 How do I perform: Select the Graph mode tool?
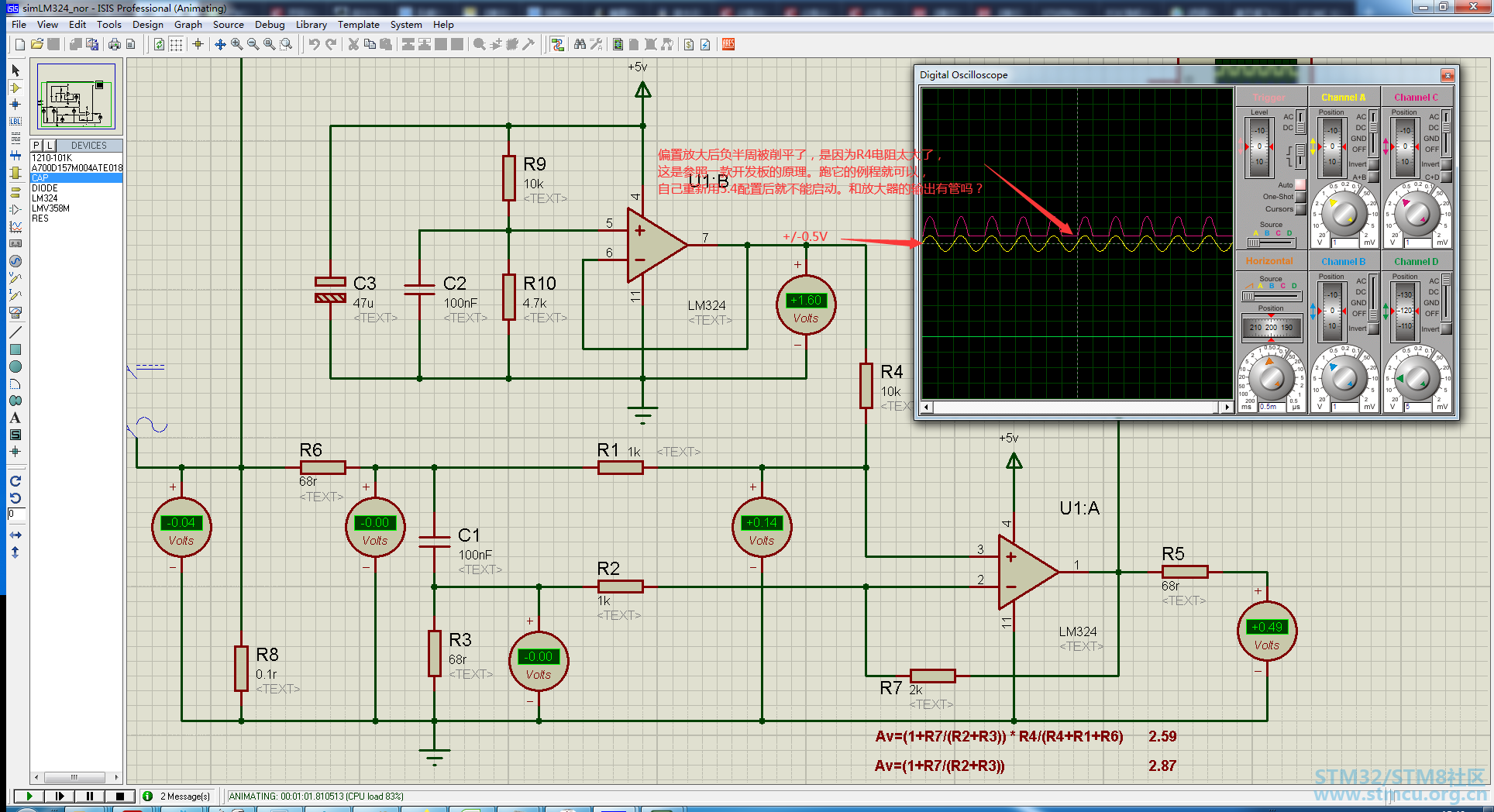pyautogui.click(x=15, y=226)
